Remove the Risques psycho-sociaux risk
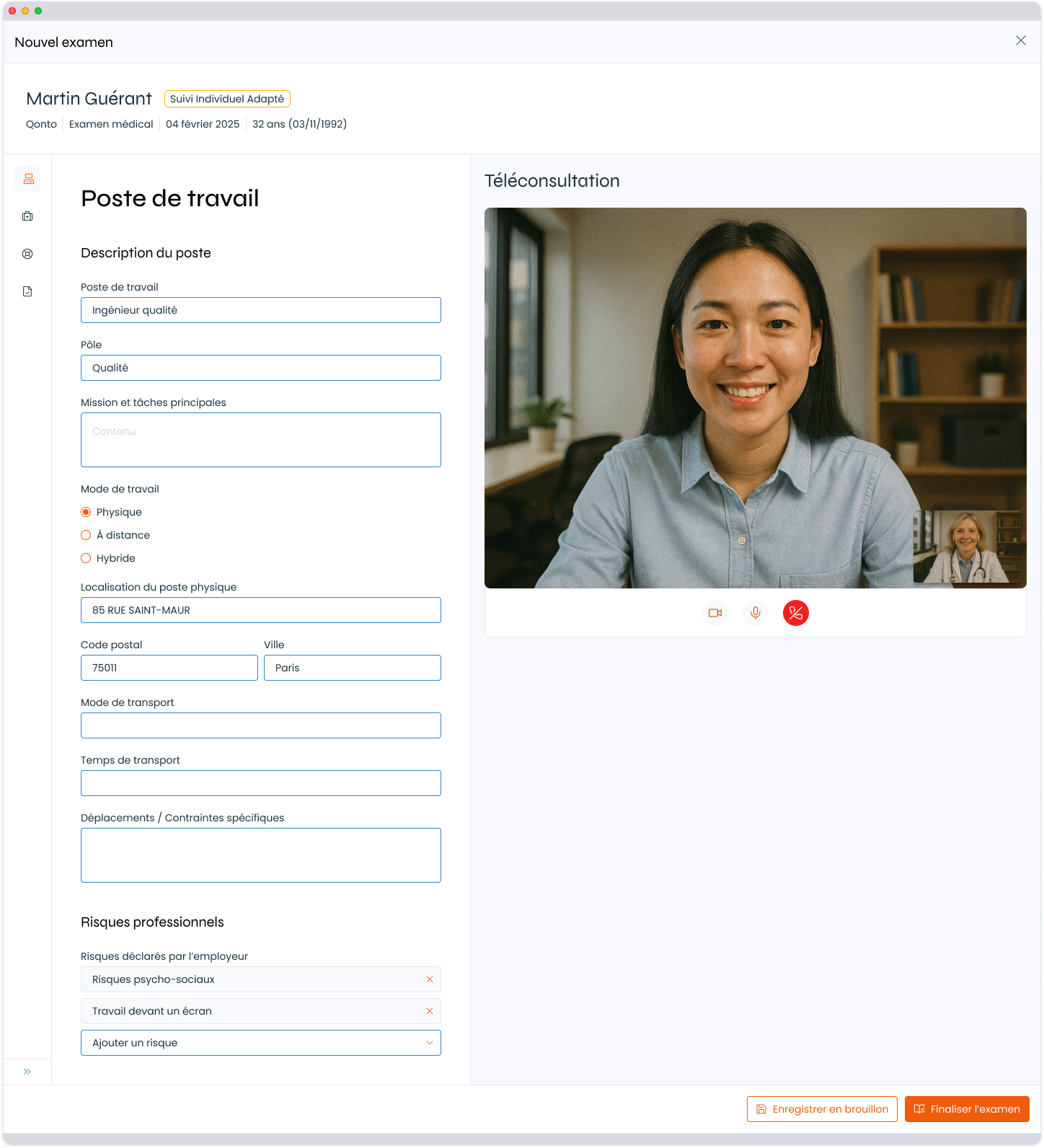 pyautogui.click(x=430, y=979)
